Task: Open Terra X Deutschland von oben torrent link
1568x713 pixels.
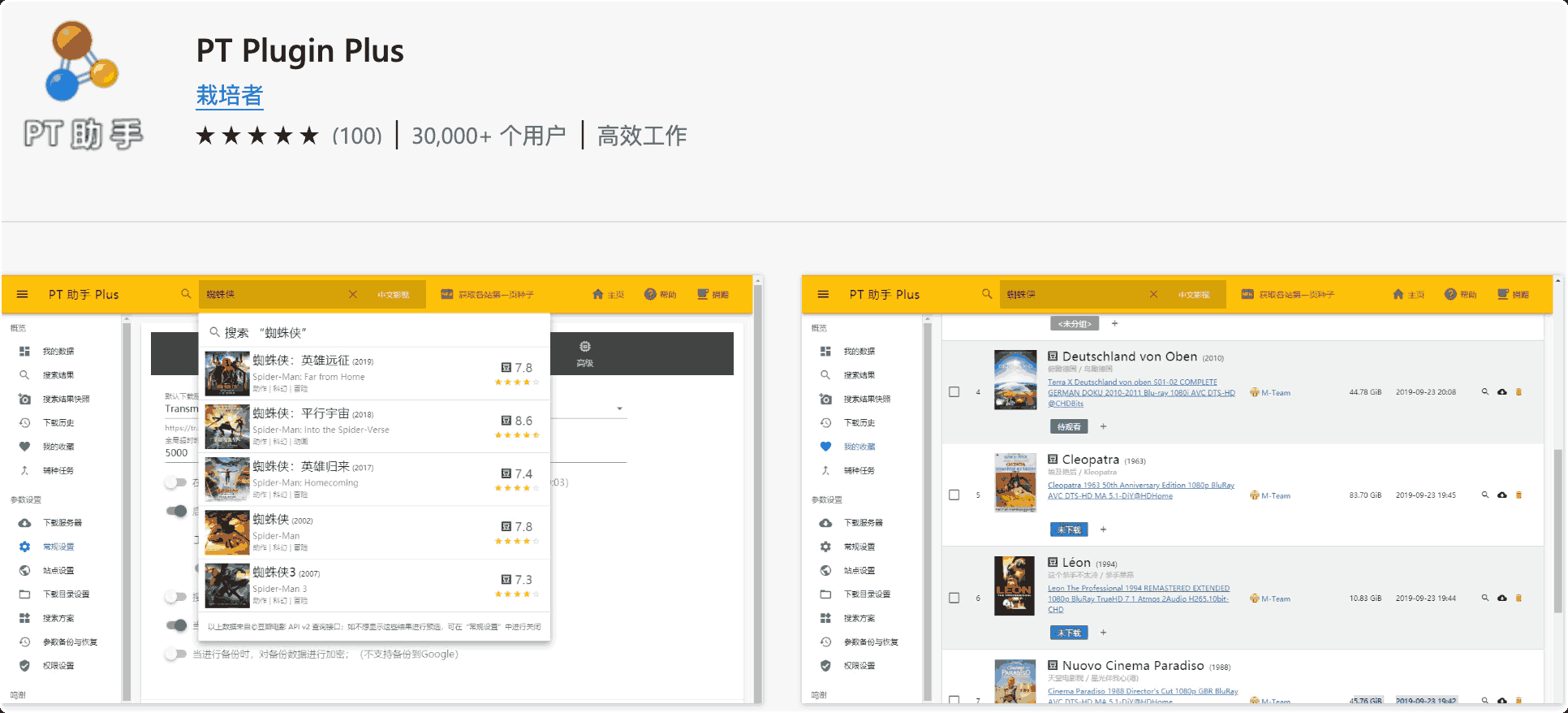Action: coord(1141,393)
